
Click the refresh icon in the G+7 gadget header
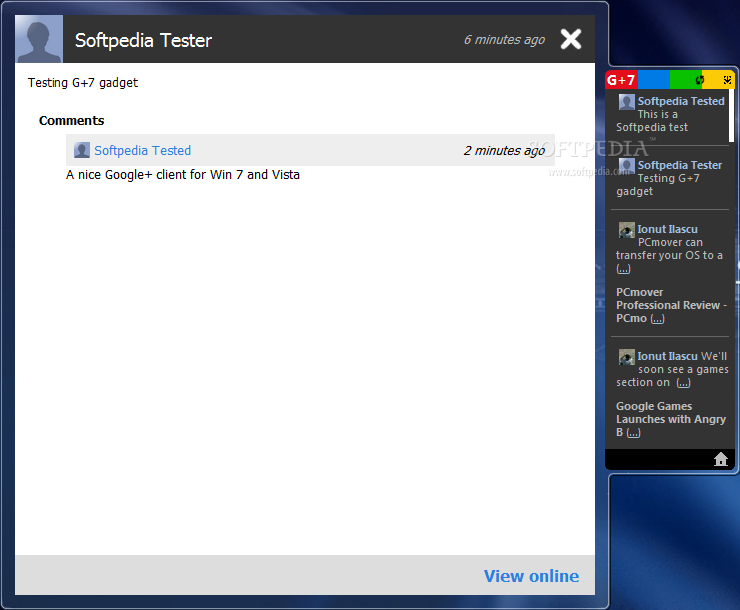coord(700,80)
